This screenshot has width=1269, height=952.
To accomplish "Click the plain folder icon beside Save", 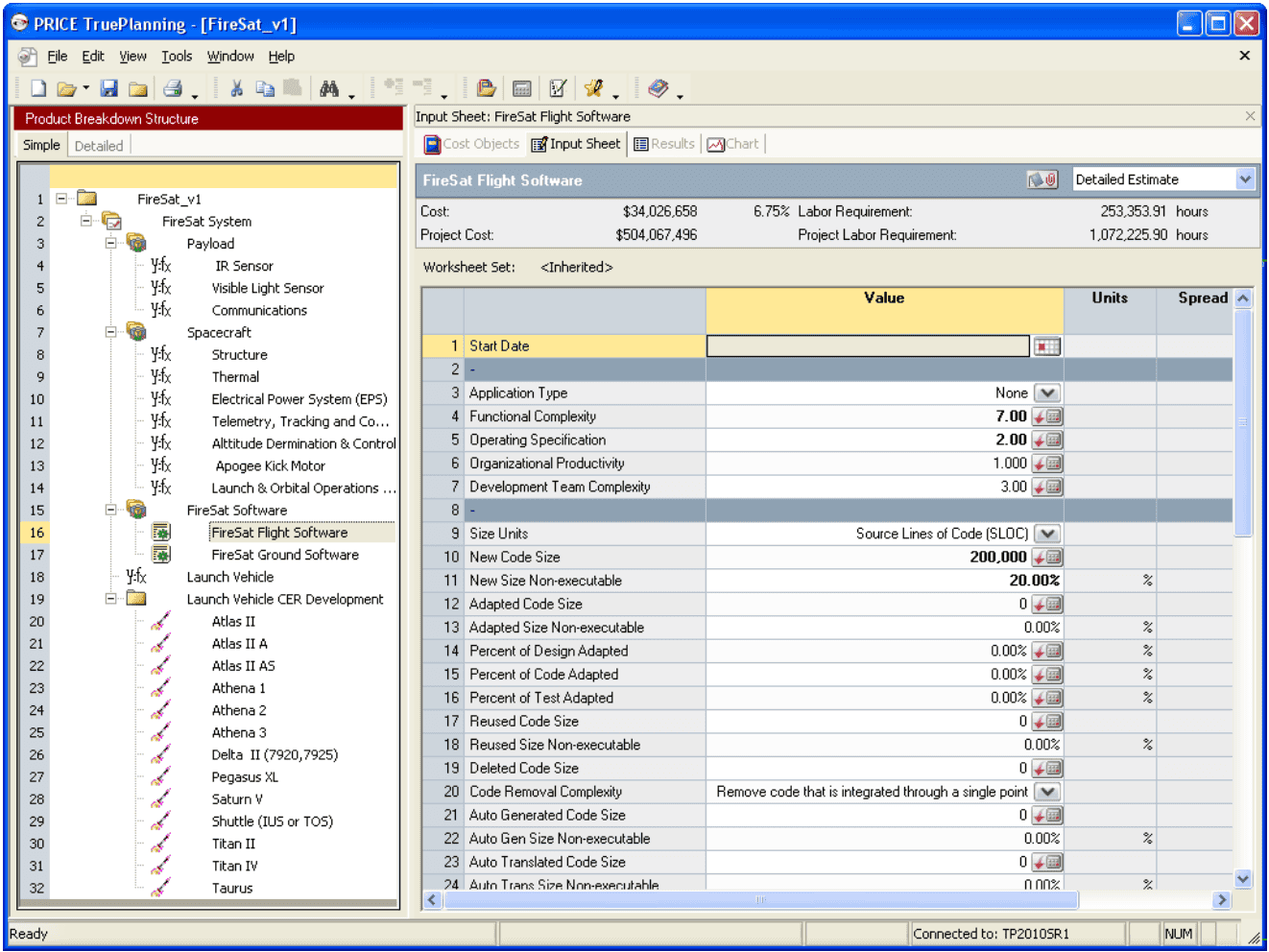I will (138, 89).
